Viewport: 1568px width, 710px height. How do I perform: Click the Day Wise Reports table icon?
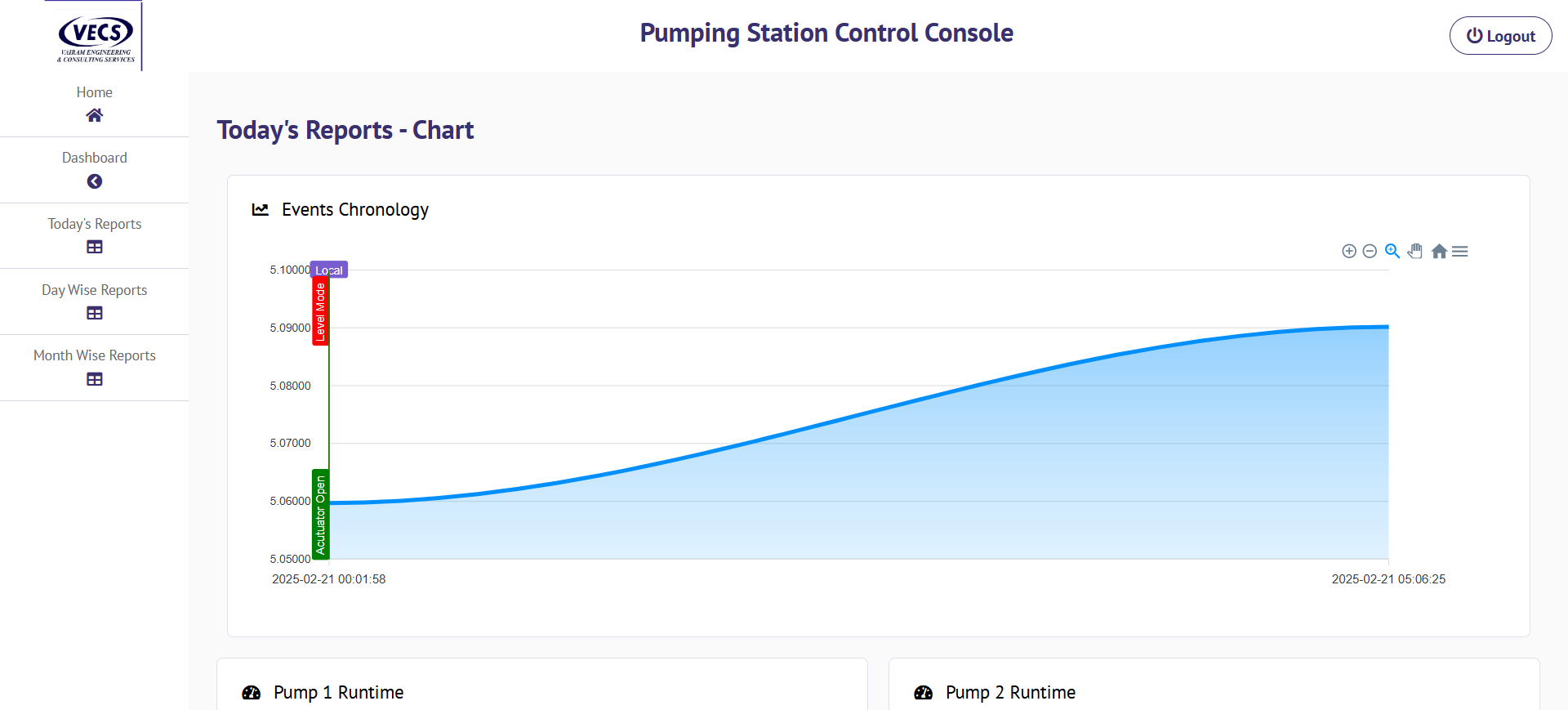point(95,313)
